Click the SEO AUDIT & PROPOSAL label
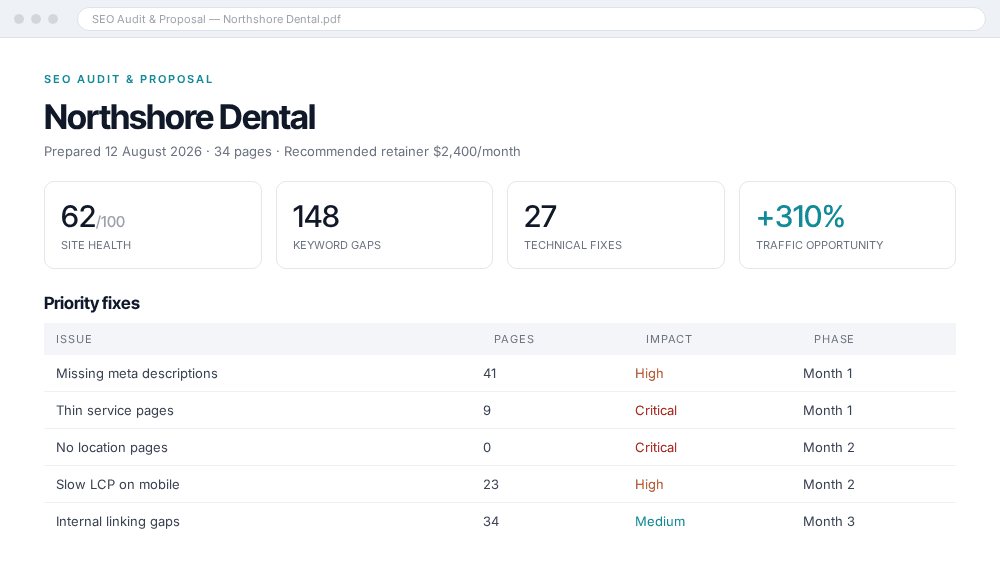Screen dimensions: 1000x562 coord(128,79)
